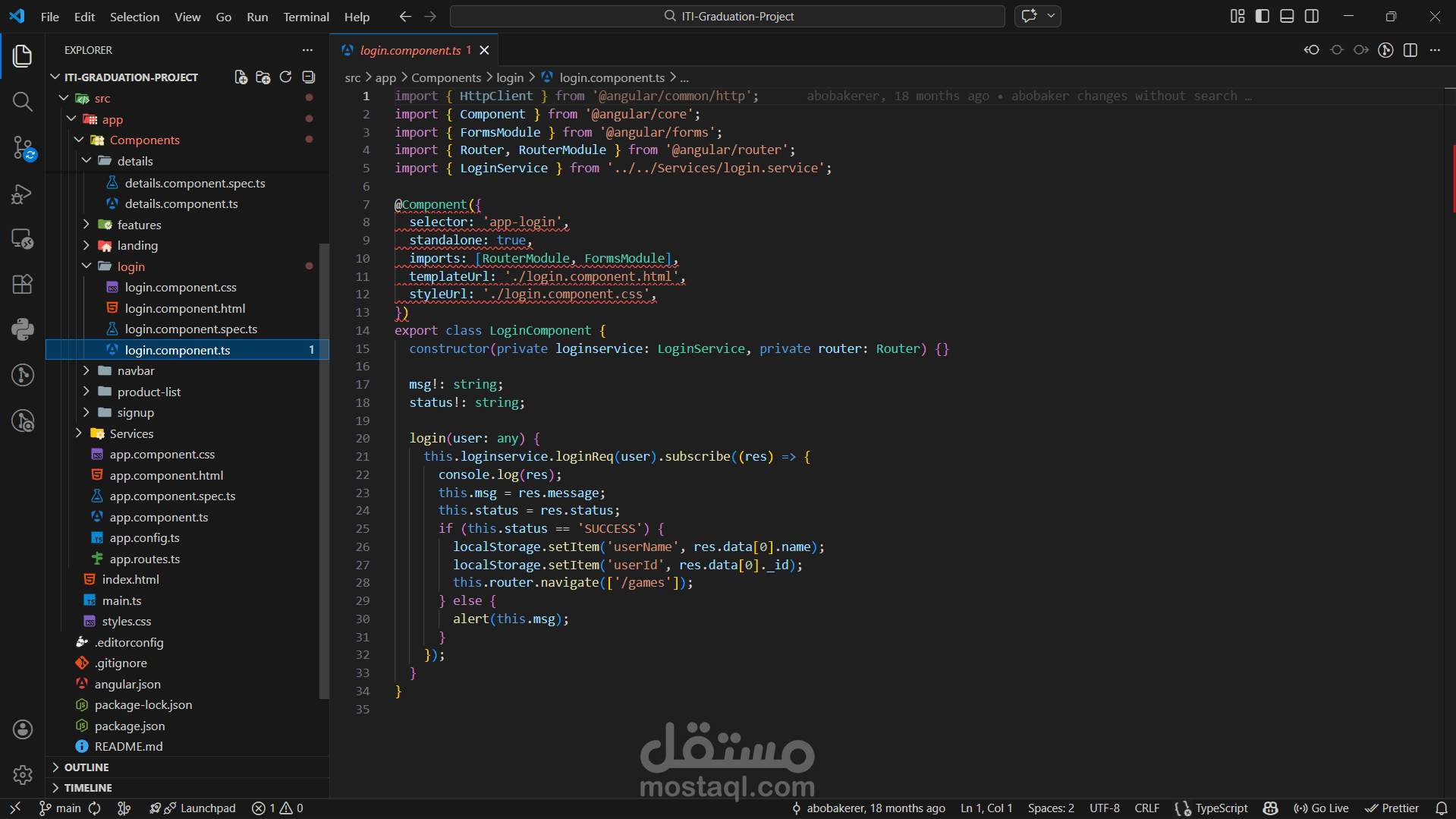Open Manage gear icon in activity bar

[x=23, y=775]
